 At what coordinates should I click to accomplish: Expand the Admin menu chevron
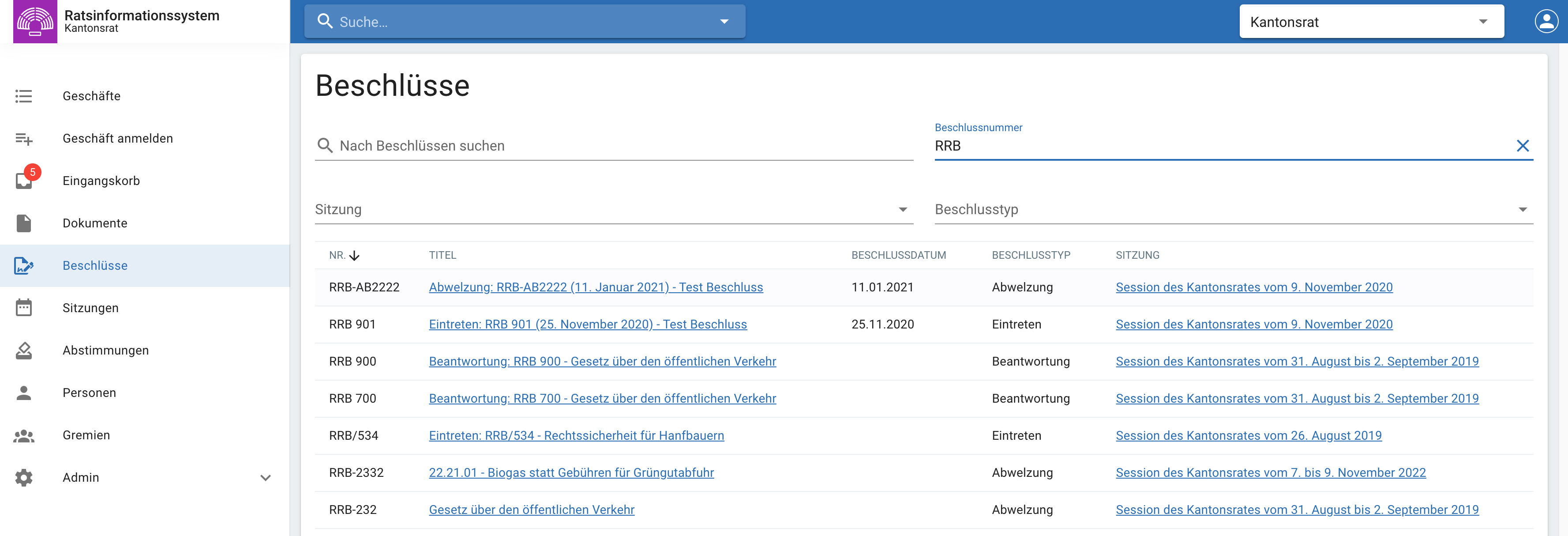(x=266, y=478)
